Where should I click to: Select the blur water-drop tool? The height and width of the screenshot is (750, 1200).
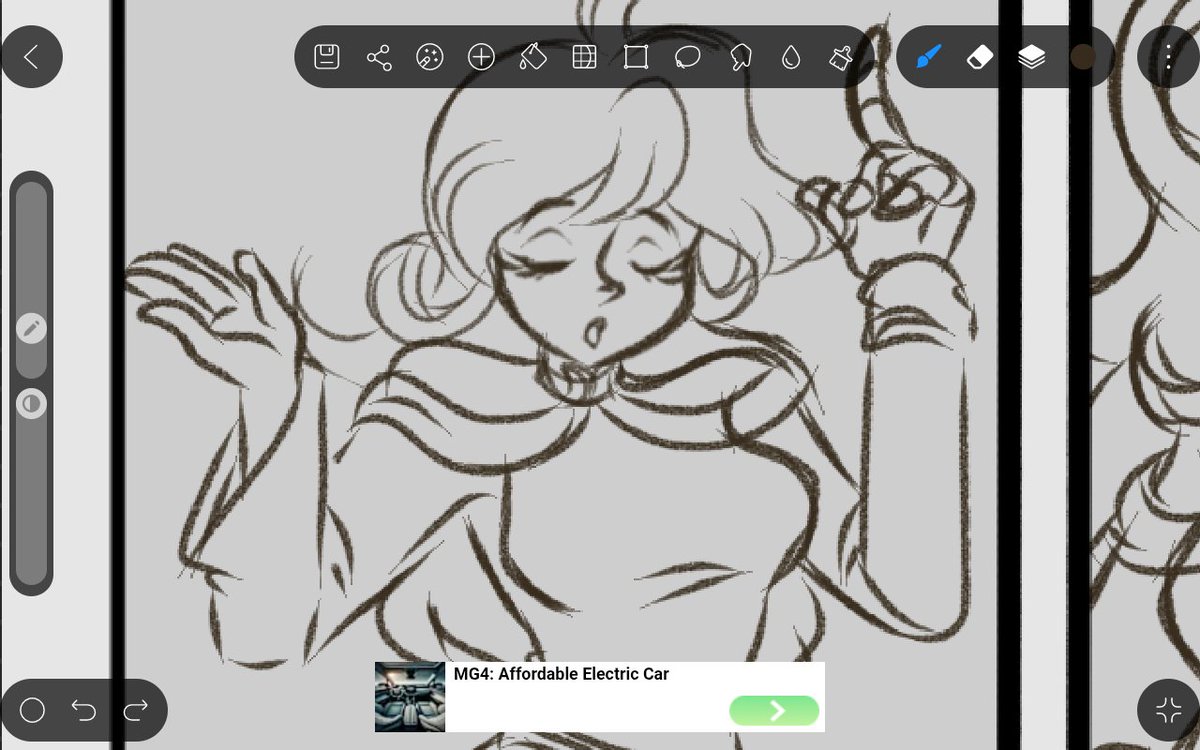pos(791,57)
